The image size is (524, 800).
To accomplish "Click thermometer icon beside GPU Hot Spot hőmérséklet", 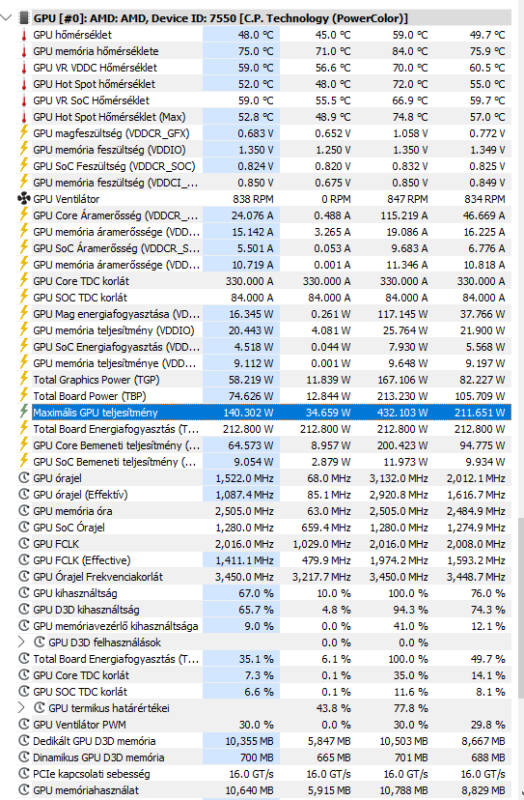I will (x=23, y=84).
